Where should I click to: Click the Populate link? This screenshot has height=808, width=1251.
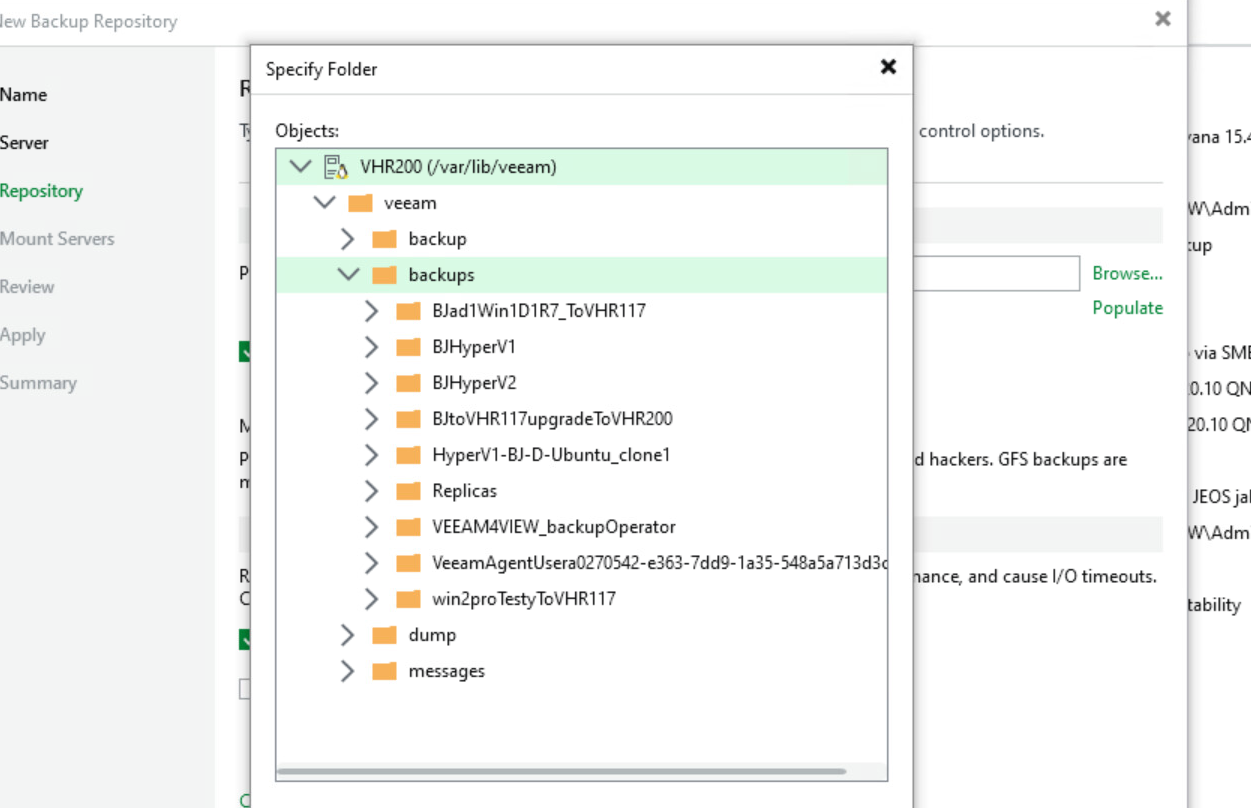[x=1127, y=308]
